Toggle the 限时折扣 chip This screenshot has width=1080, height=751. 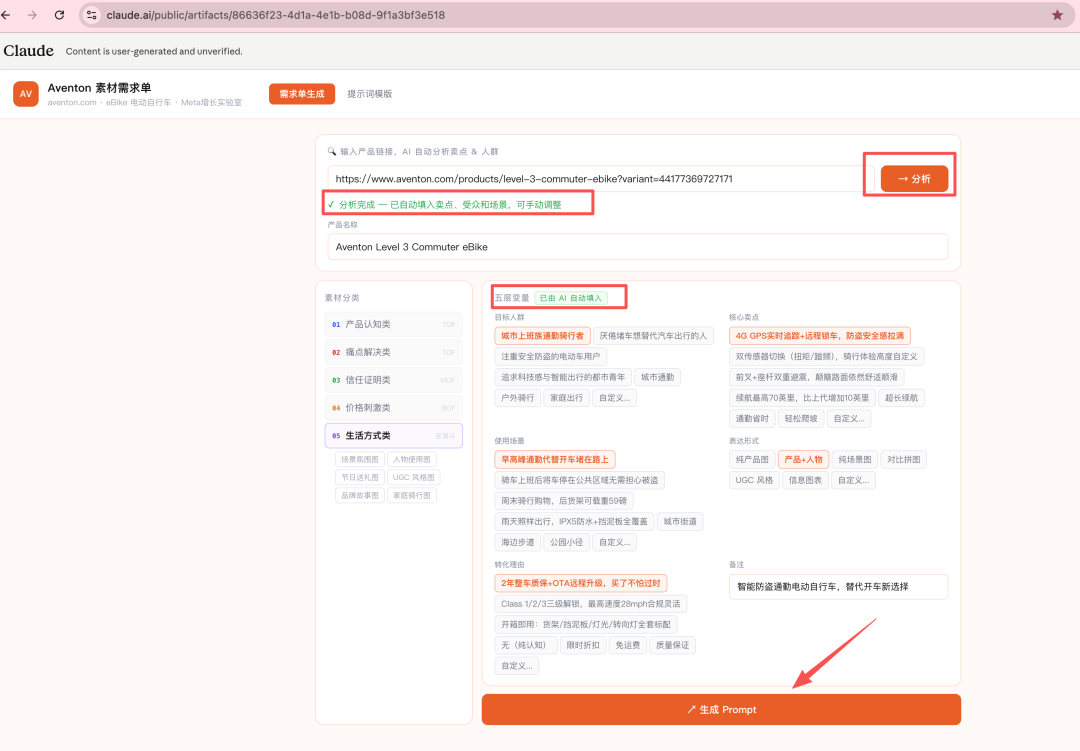pyautogui.click(x=583, y=646)
